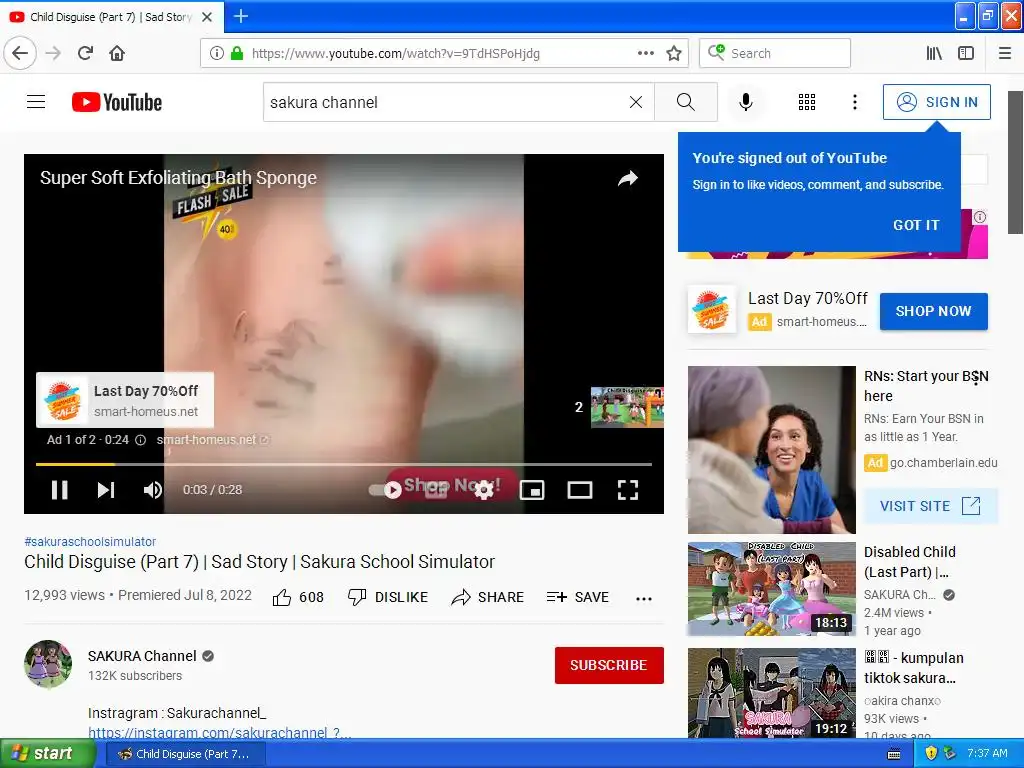
Task: Close the Child Disguise tab
Action: [x=207, y=17]
